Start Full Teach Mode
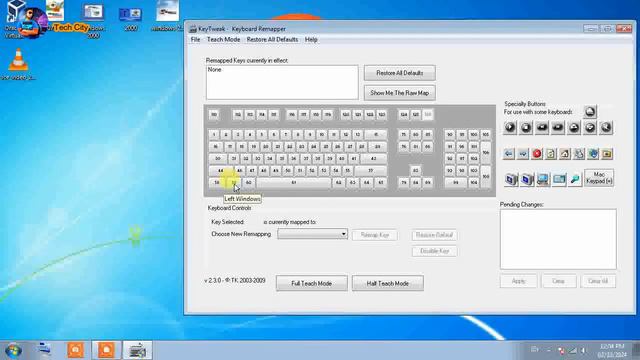The width and height of the screenshot is (640, 360). tap(311, 283)
